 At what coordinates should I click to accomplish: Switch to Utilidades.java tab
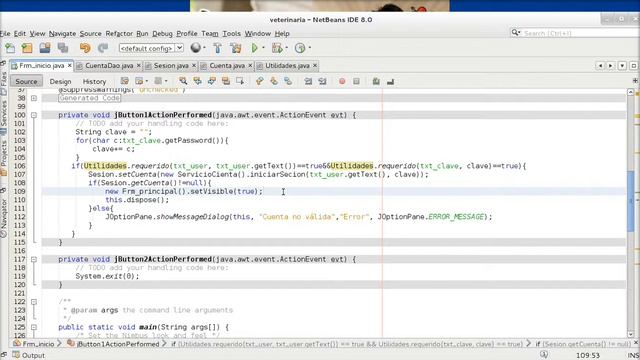point(287,65)
